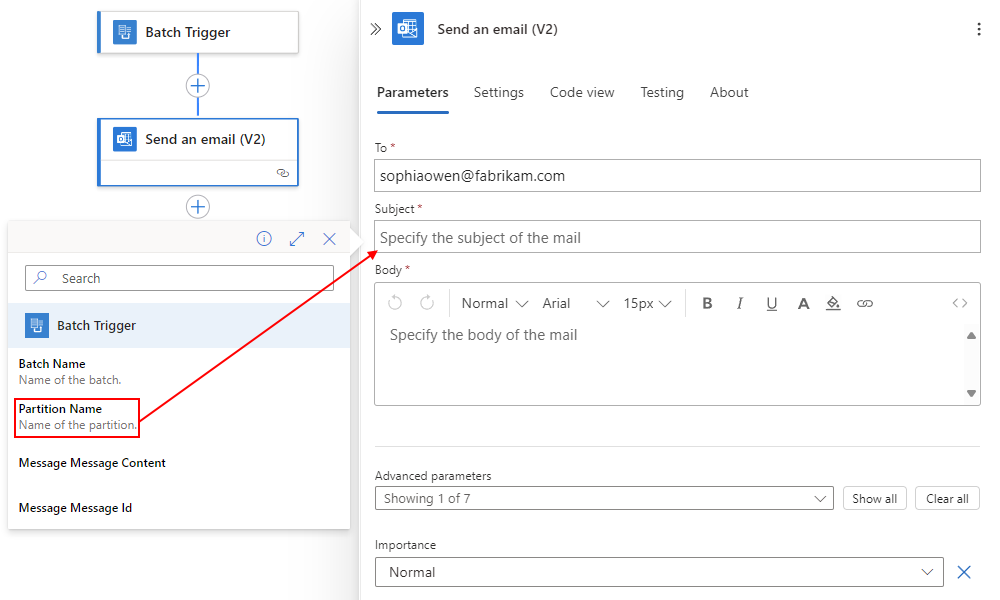Apply underline formatting to body text
This screenshot has width=1000, height=600.
tap(771, 303)
